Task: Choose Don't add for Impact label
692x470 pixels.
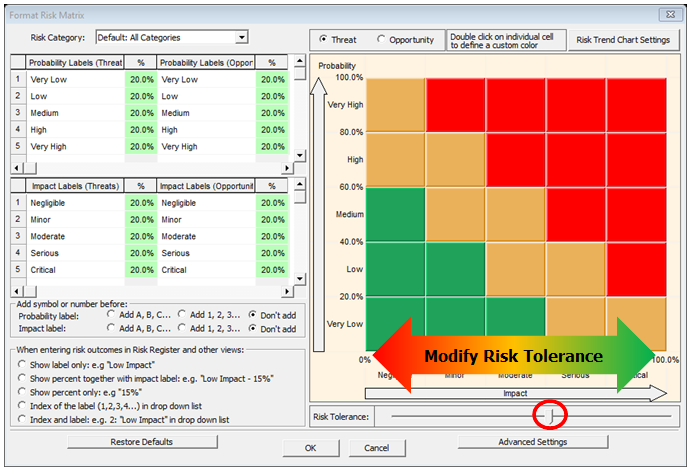Action: tap(252, 328)
